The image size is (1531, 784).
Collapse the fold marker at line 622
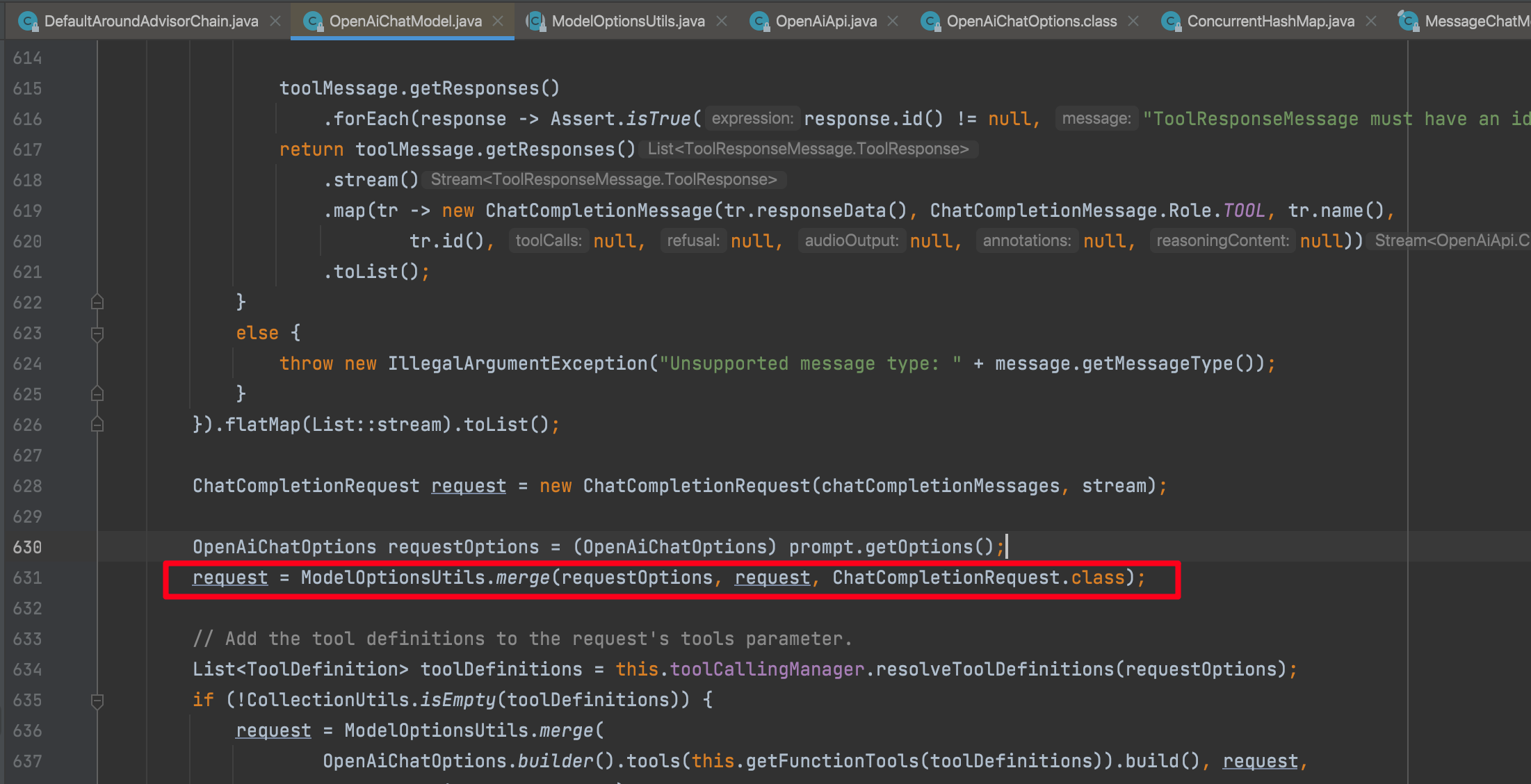pos(97,302)
